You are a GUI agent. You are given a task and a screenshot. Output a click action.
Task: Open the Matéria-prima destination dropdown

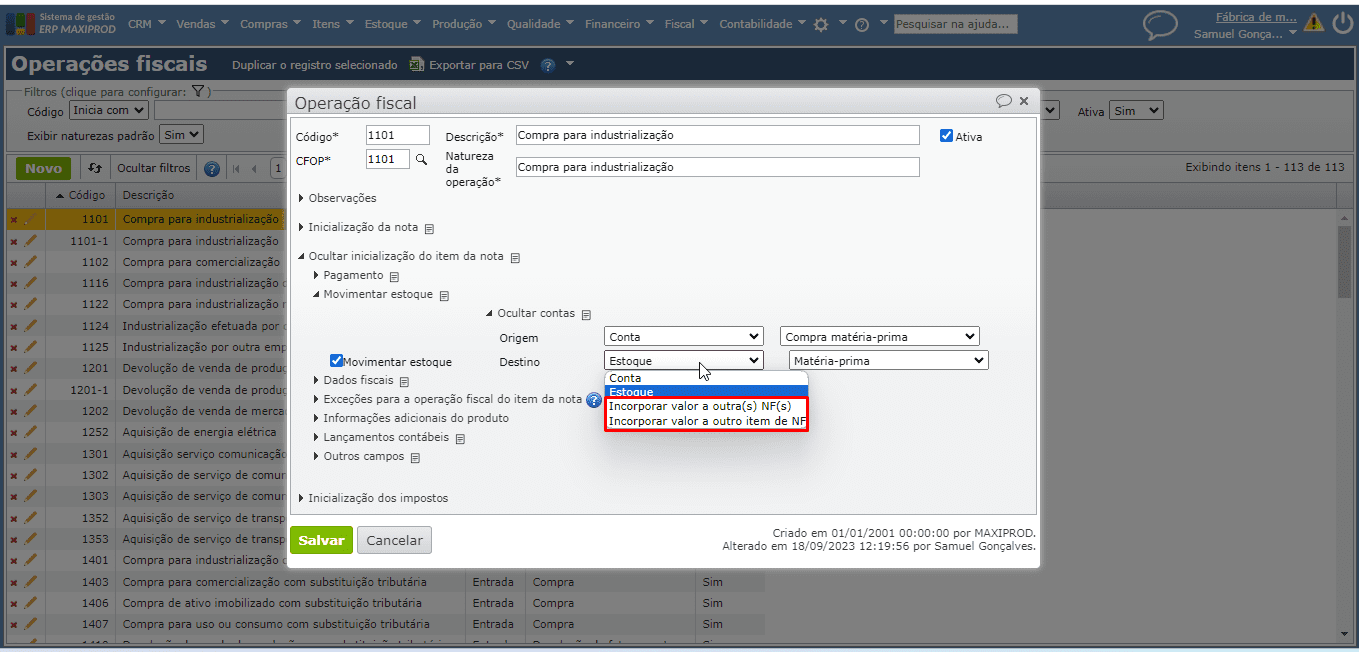[888, 360]
